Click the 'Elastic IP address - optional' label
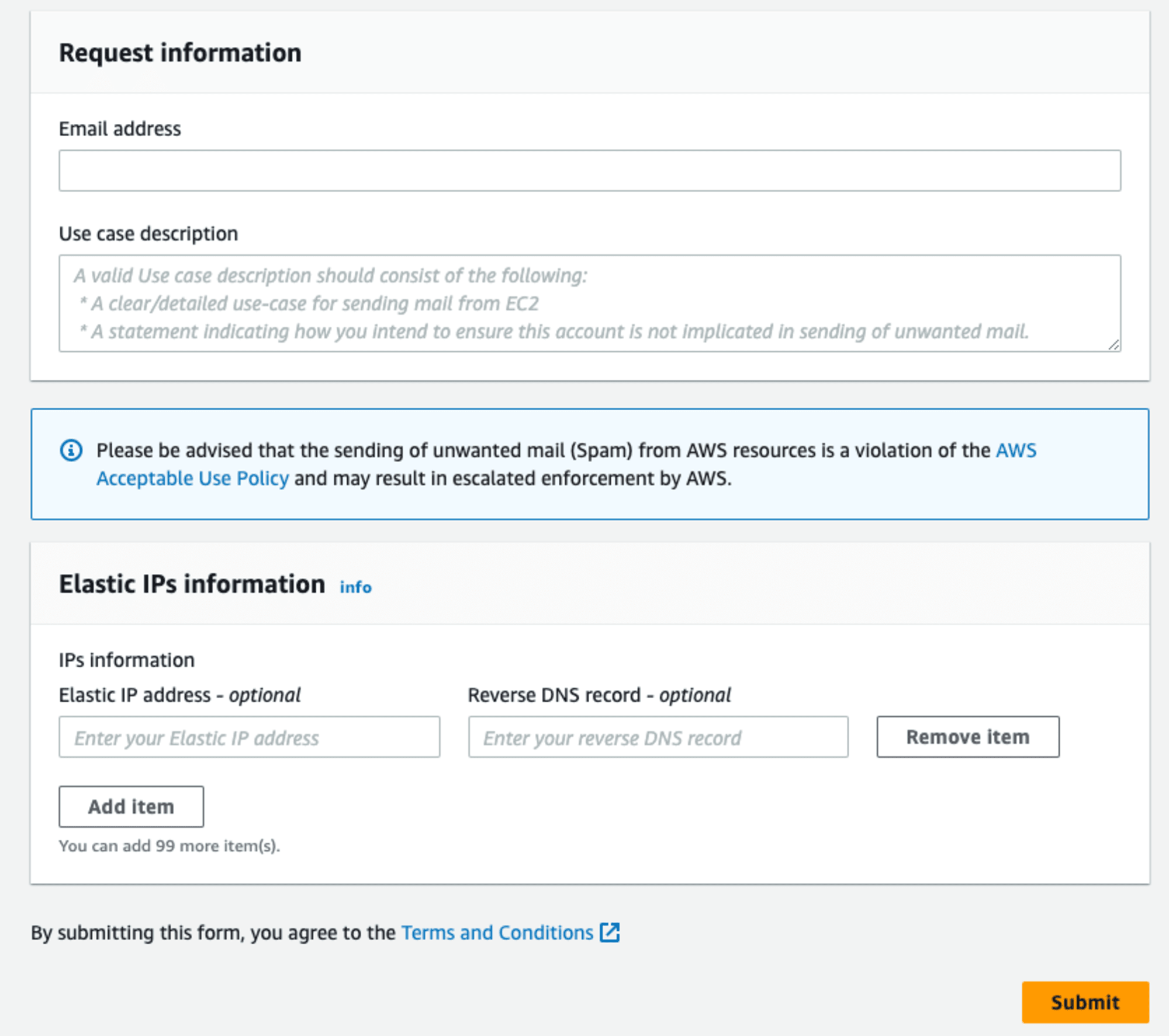This screenshot has height=1036, width=1169. (179, 695)
